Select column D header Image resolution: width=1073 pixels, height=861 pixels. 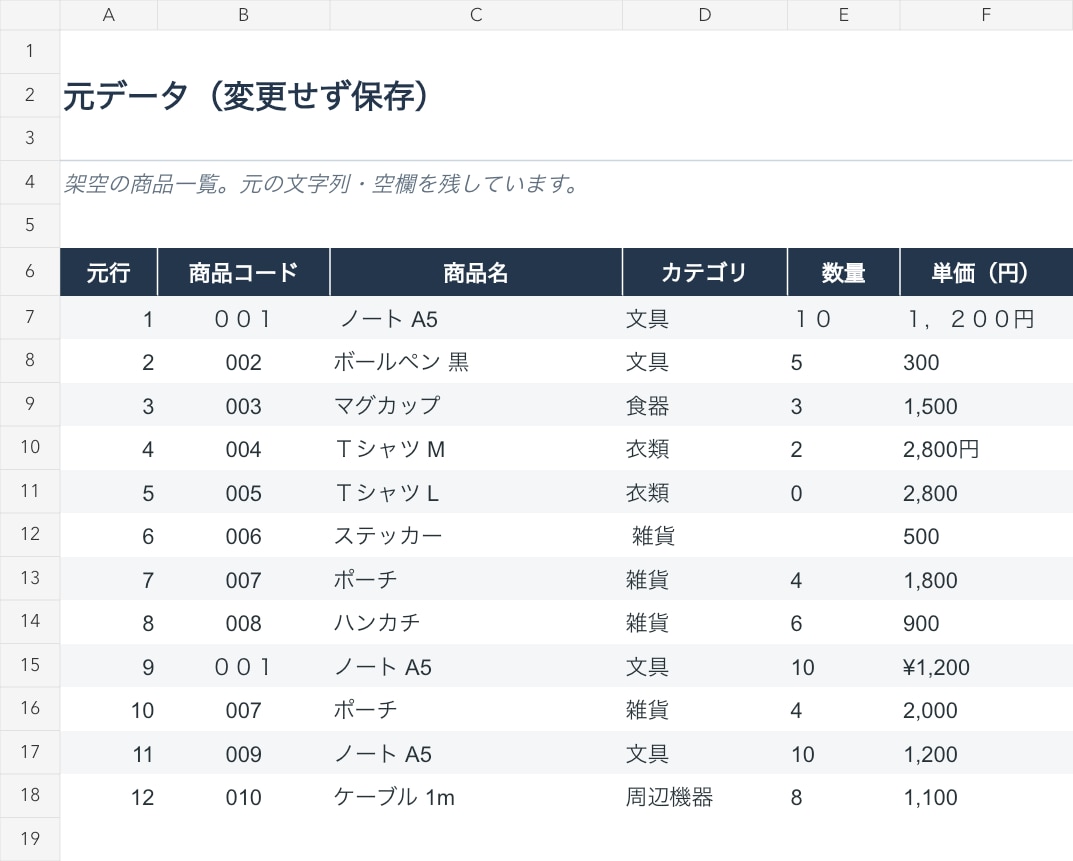(705, 15)
